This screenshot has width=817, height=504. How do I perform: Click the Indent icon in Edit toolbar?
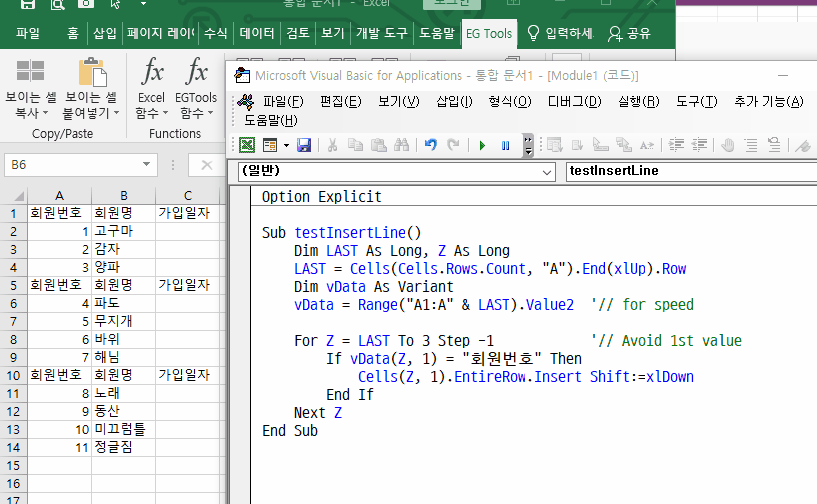coord(676,145)
